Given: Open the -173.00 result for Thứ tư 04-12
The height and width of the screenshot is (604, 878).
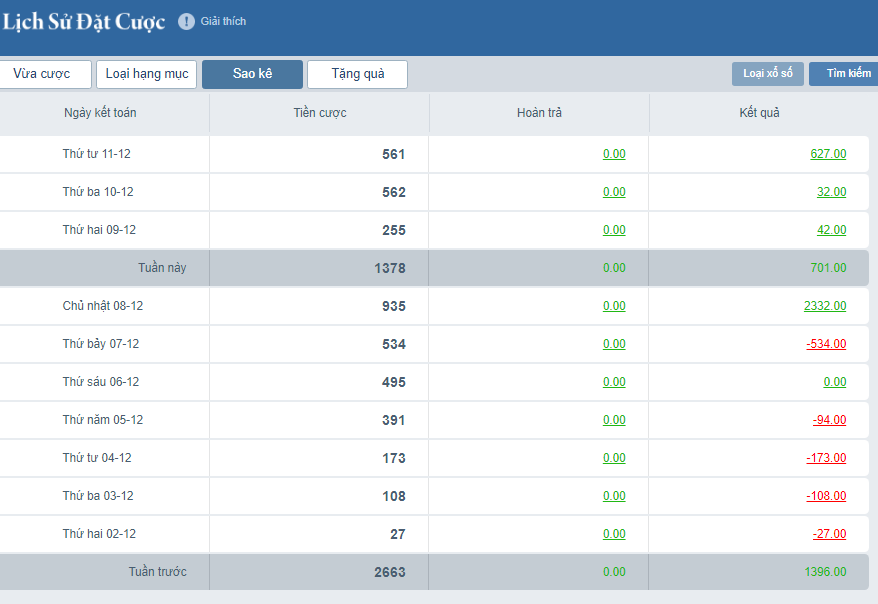Looking at the screenshot, I should tap(826, 458).
